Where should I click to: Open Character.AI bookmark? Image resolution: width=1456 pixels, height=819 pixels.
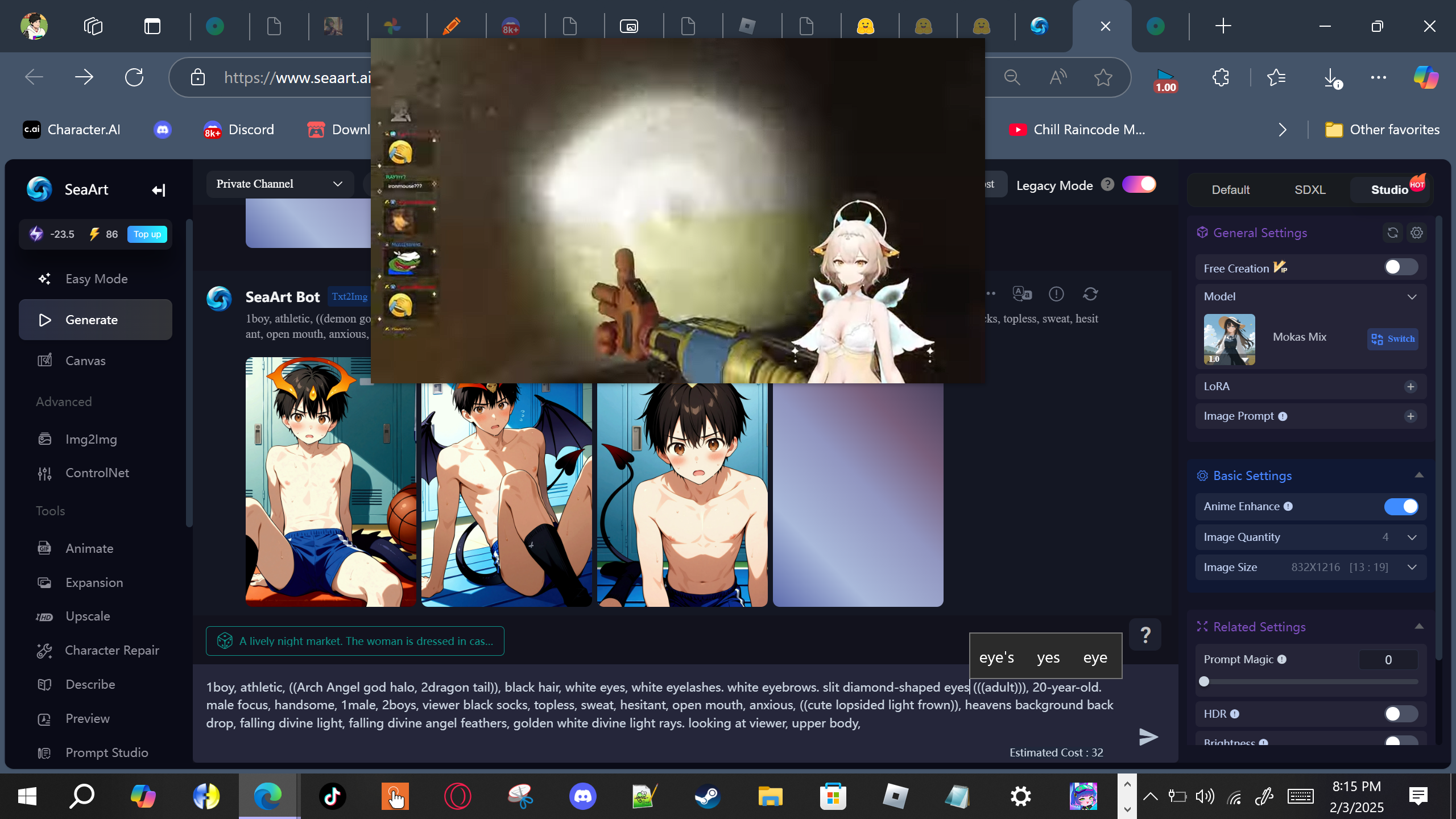point(72,130)
